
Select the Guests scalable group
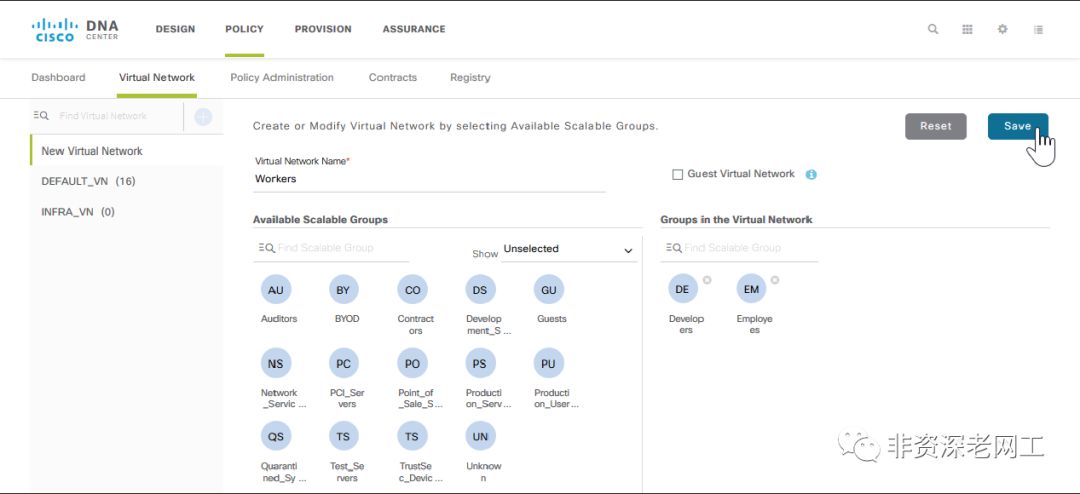(x=549, y=290)
